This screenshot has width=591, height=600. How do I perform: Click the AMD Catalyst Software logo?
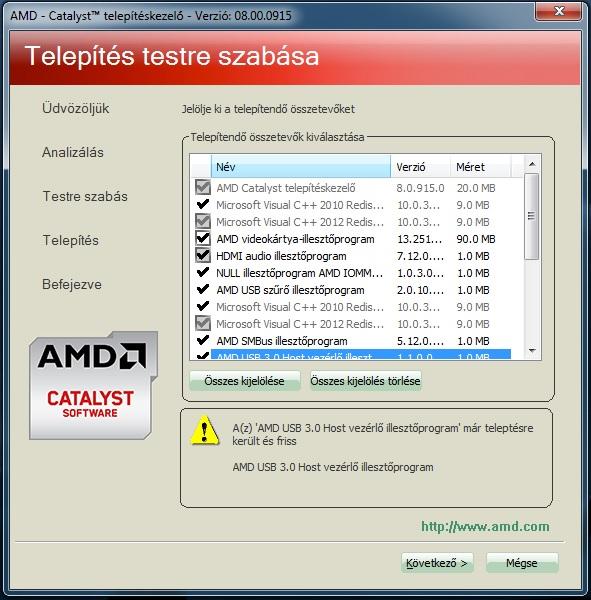click(x=93, y=385)
